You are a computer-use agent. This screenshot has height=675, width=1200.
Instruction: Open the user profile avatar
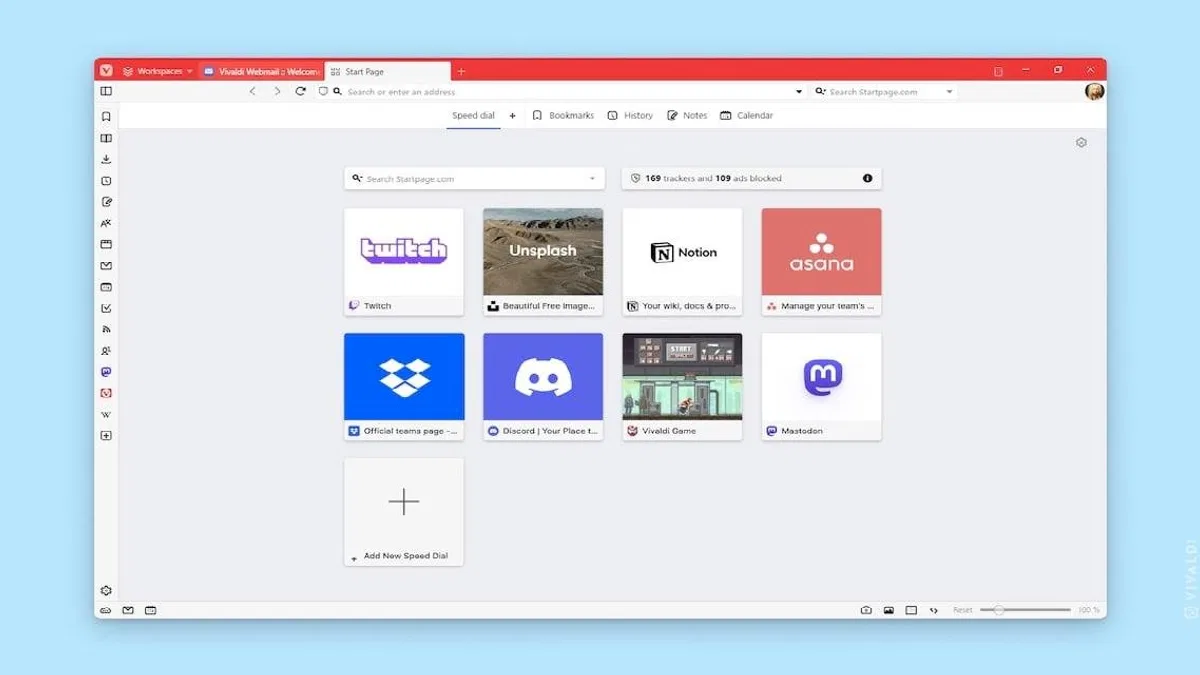[x=1095, y=91]
